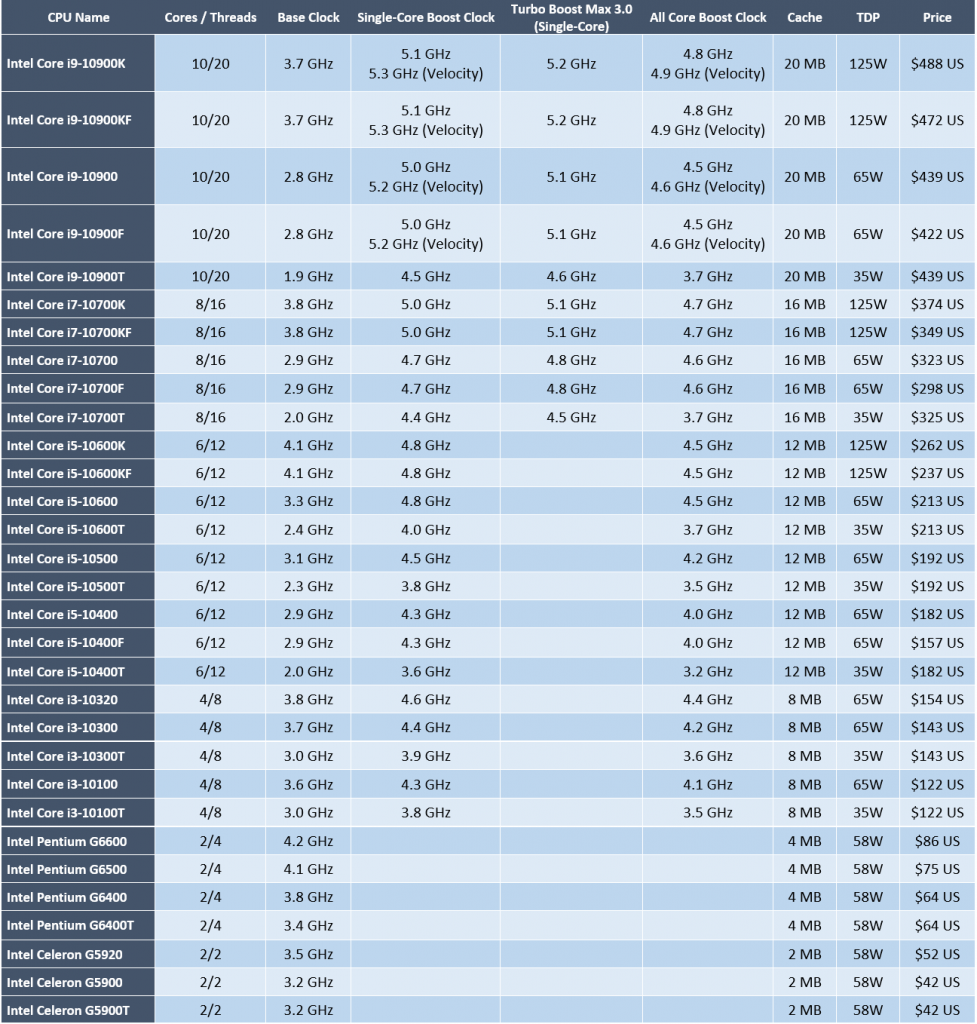Viewport: 977px width, 1024px height.
Task: Click the Intel Core i7-10700K name cell
Action: pyautogui.click(x=78, y=304)
